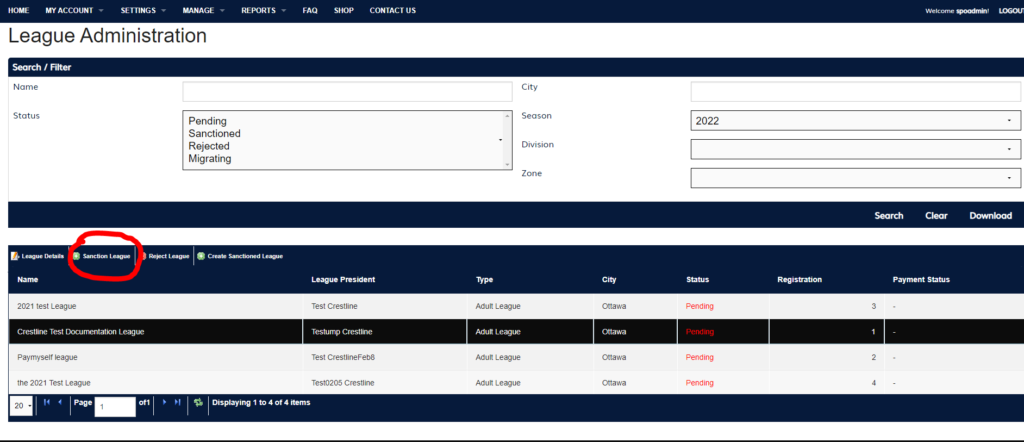
Task: Click the Create Sanctioned League icon
Action: pos(201,256)
